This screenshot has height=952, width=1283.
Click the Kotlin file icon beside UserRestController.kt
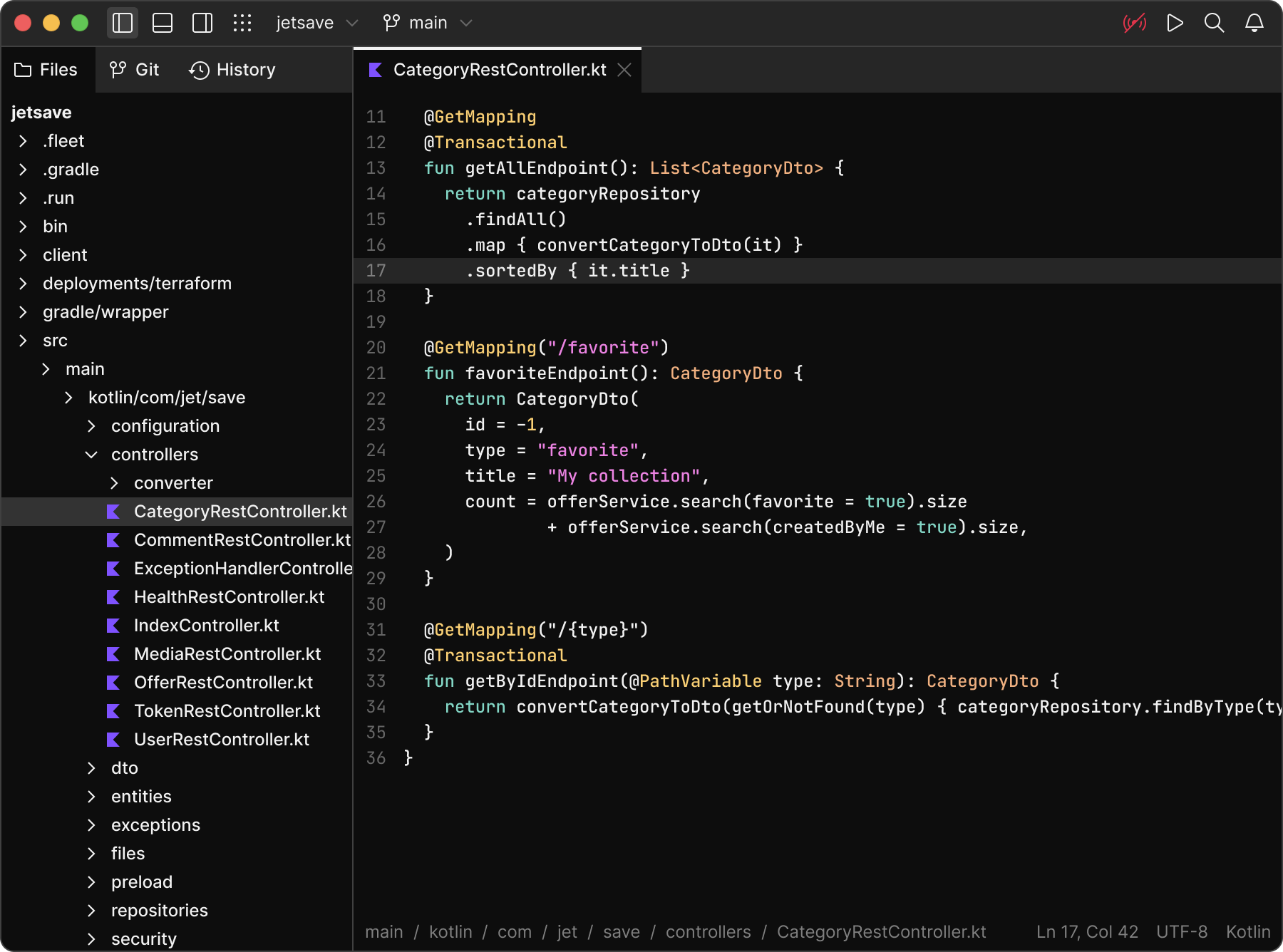click(x=114, y=740)
